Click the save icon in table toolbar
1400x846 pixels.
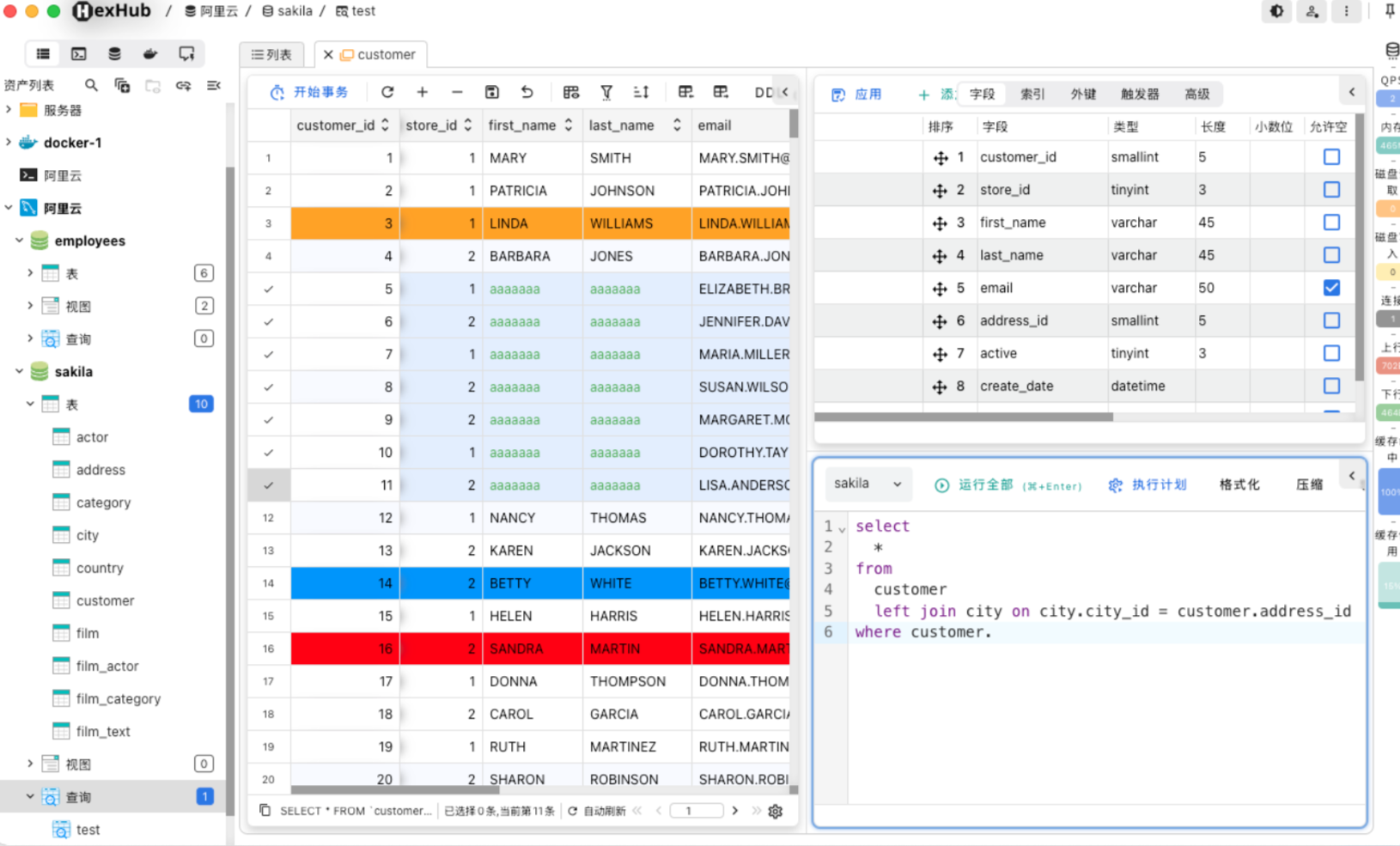(x=492, y=92)
